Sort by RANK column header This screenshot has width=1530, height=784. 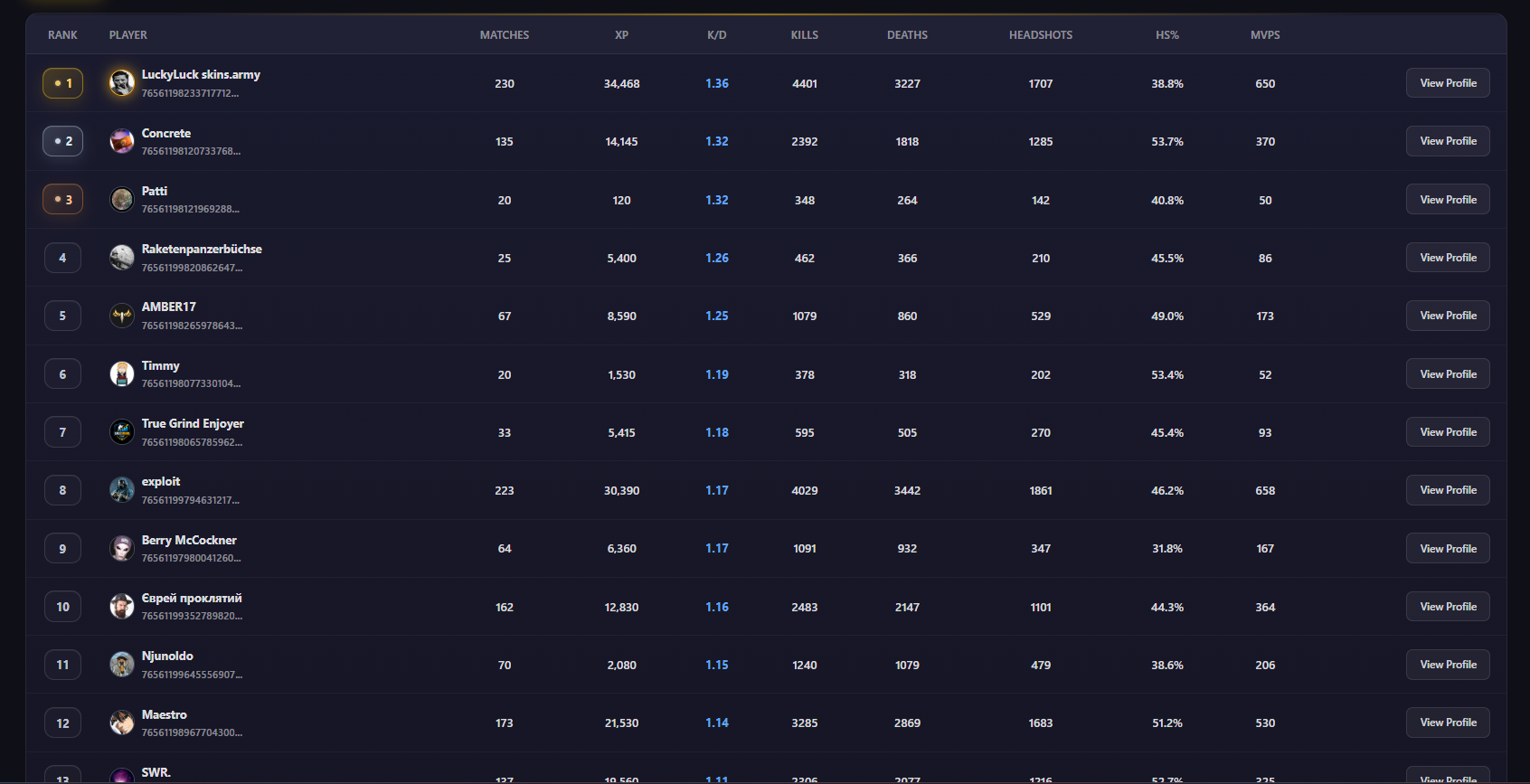tap(62, 35)
